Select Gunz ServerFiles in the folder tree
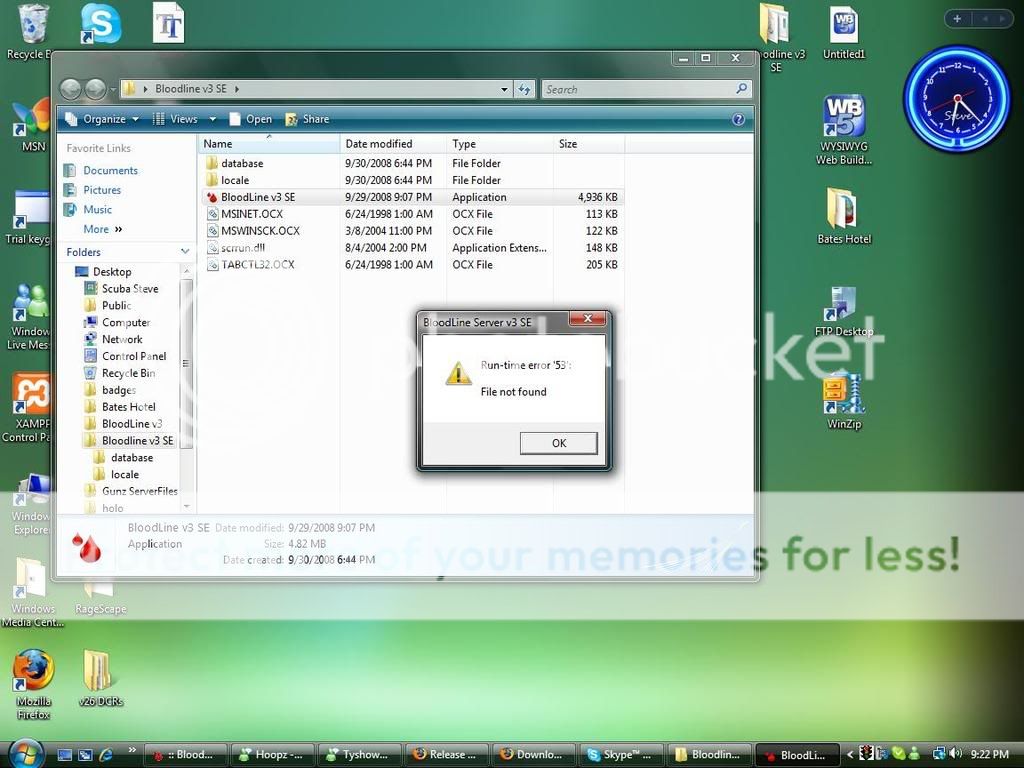The image size is (1024, 768). click(x=131, y=491)
